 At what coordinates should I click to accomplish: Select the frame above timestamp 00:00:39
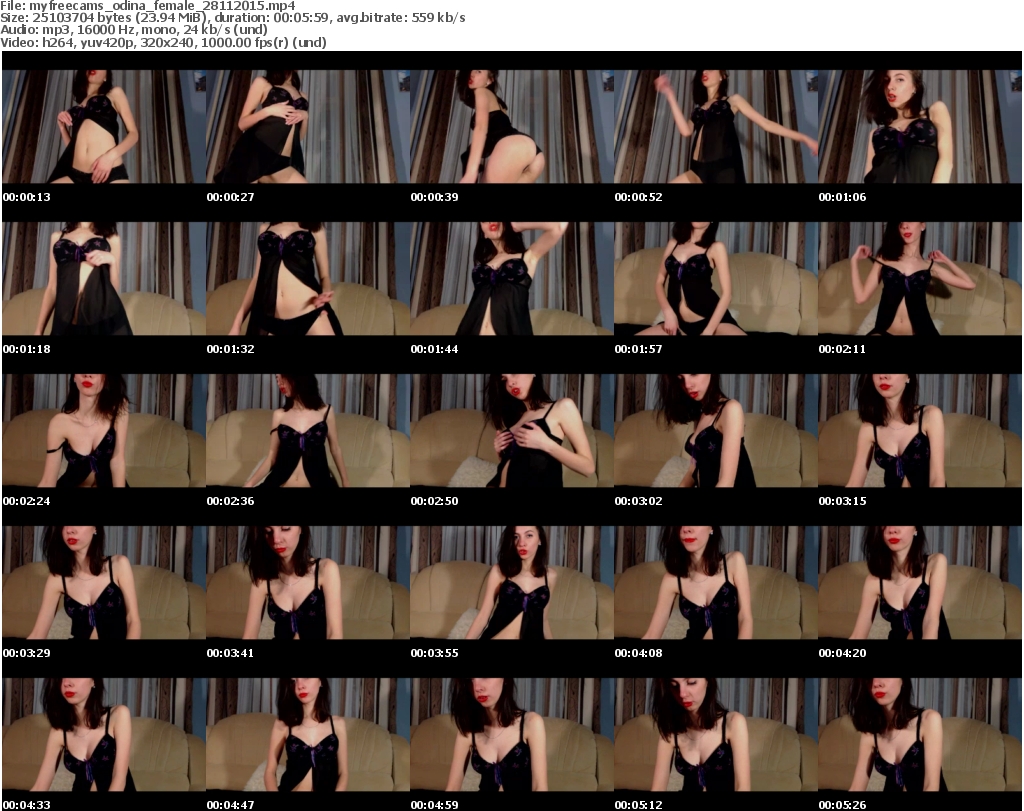[x=512, y=127]
